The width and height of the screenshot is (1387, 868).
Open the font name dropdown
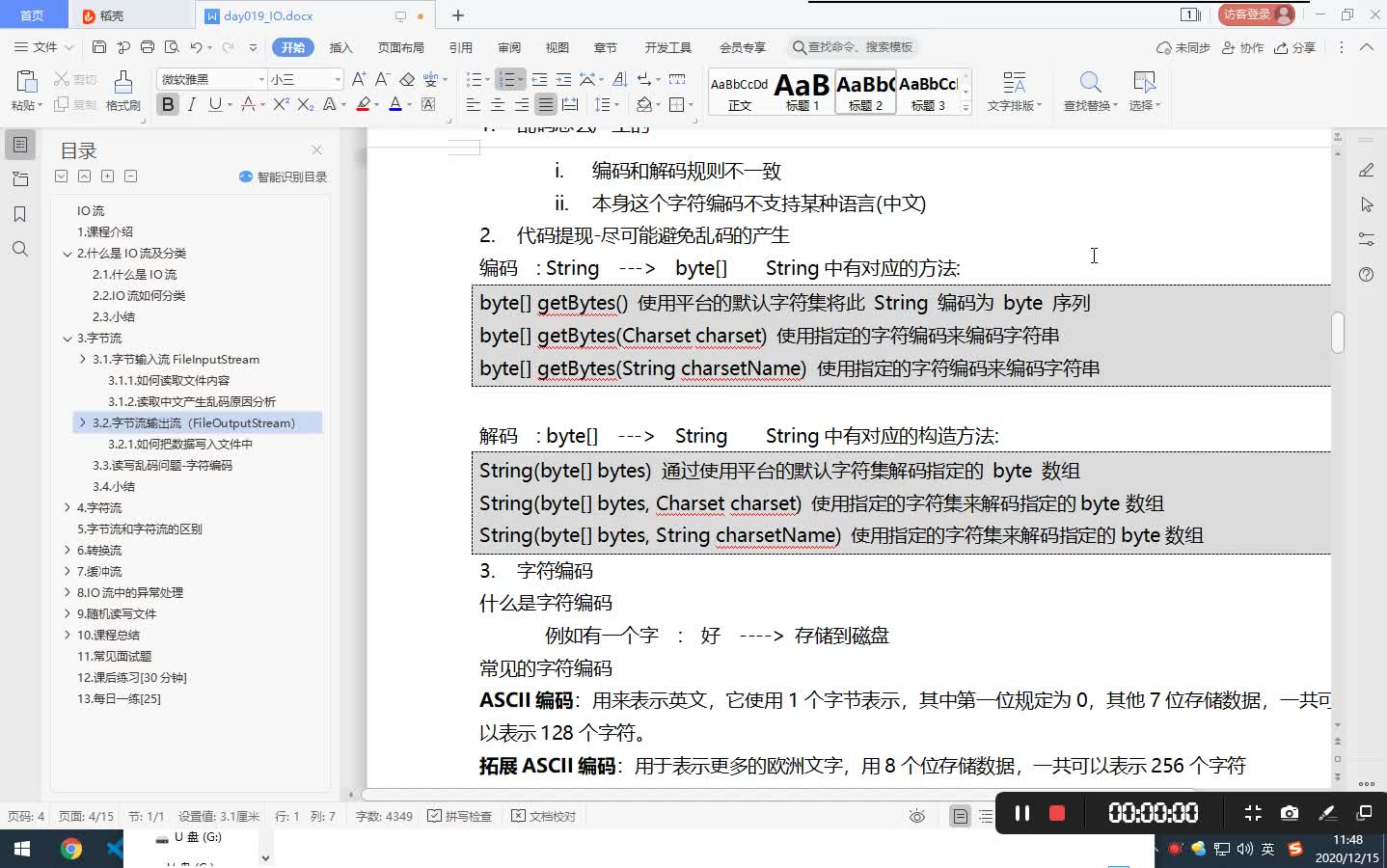[261, 79]
